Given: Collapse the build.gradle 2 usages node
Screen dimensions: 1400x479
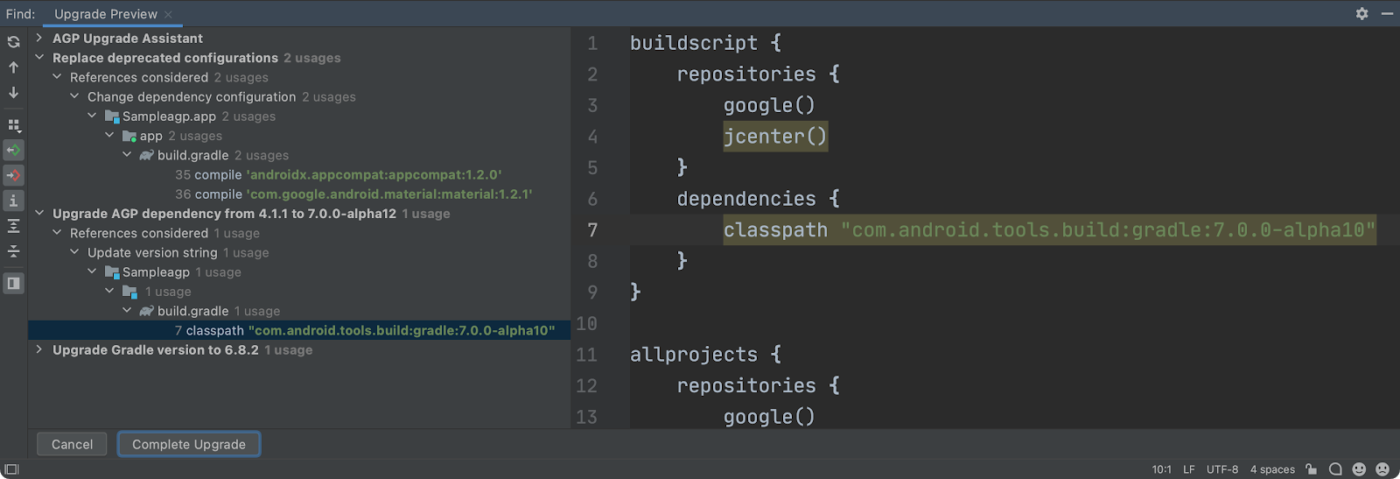Looking at the screenshot, I should point(127,155).
